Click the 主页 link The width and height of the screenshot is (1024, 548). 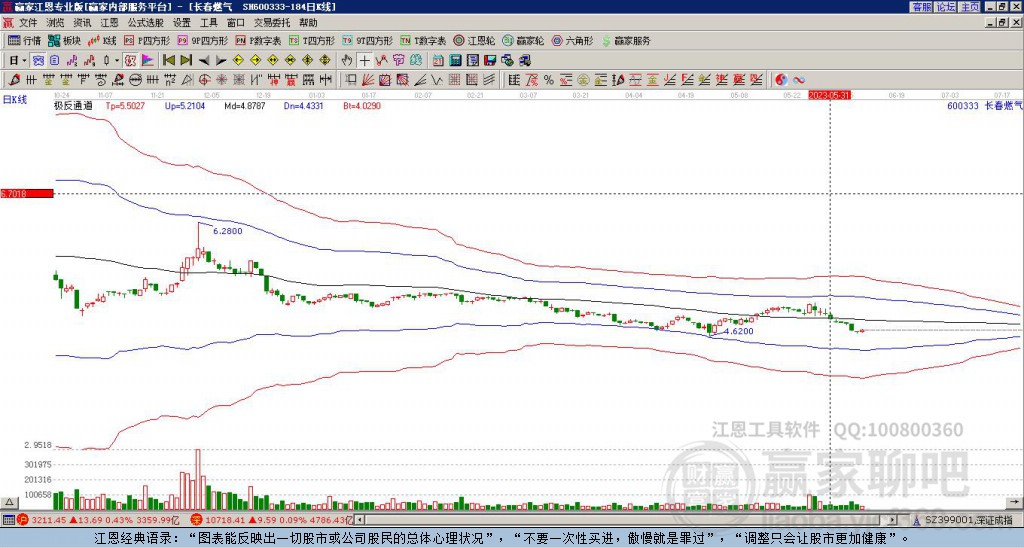coord(970,7)
